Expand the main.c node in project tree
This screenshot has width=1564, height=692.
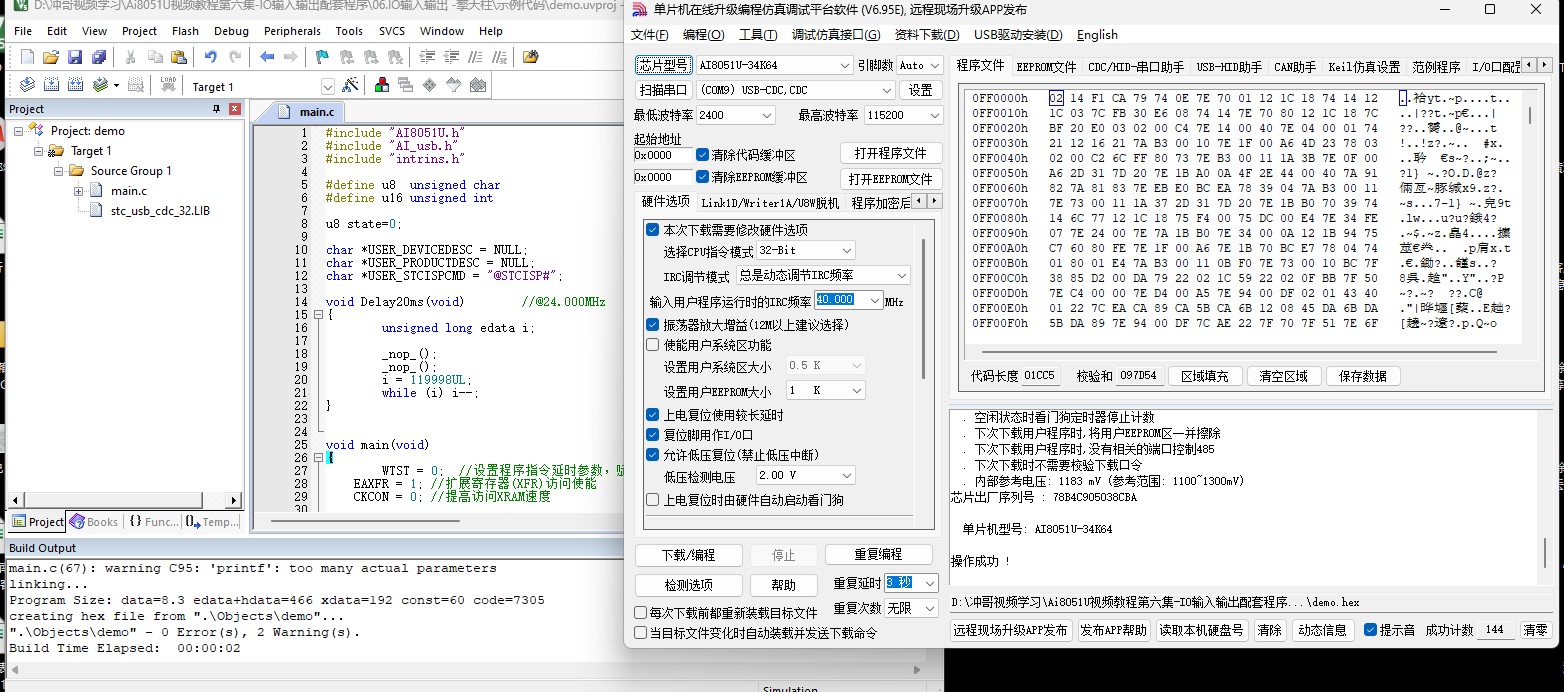point(79,191)
